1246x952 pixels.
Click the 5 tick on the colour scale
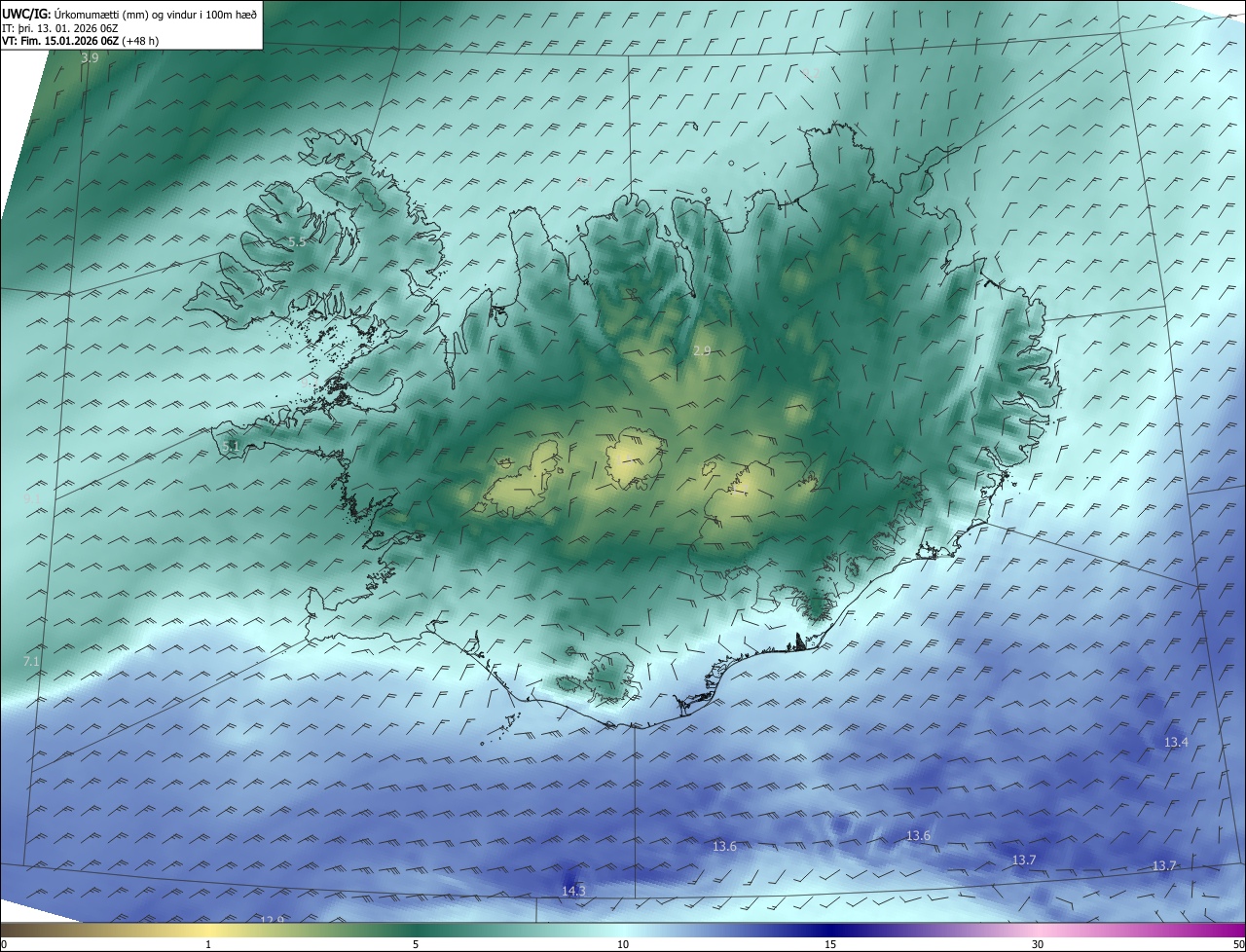pyautogui.click(x=416, y=944)
